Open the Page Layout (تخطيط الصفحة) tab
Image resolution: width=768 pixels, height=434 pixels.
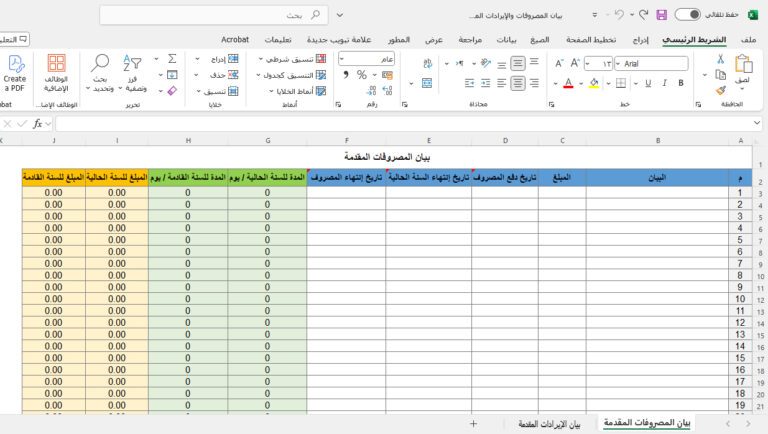pos(591,40)
